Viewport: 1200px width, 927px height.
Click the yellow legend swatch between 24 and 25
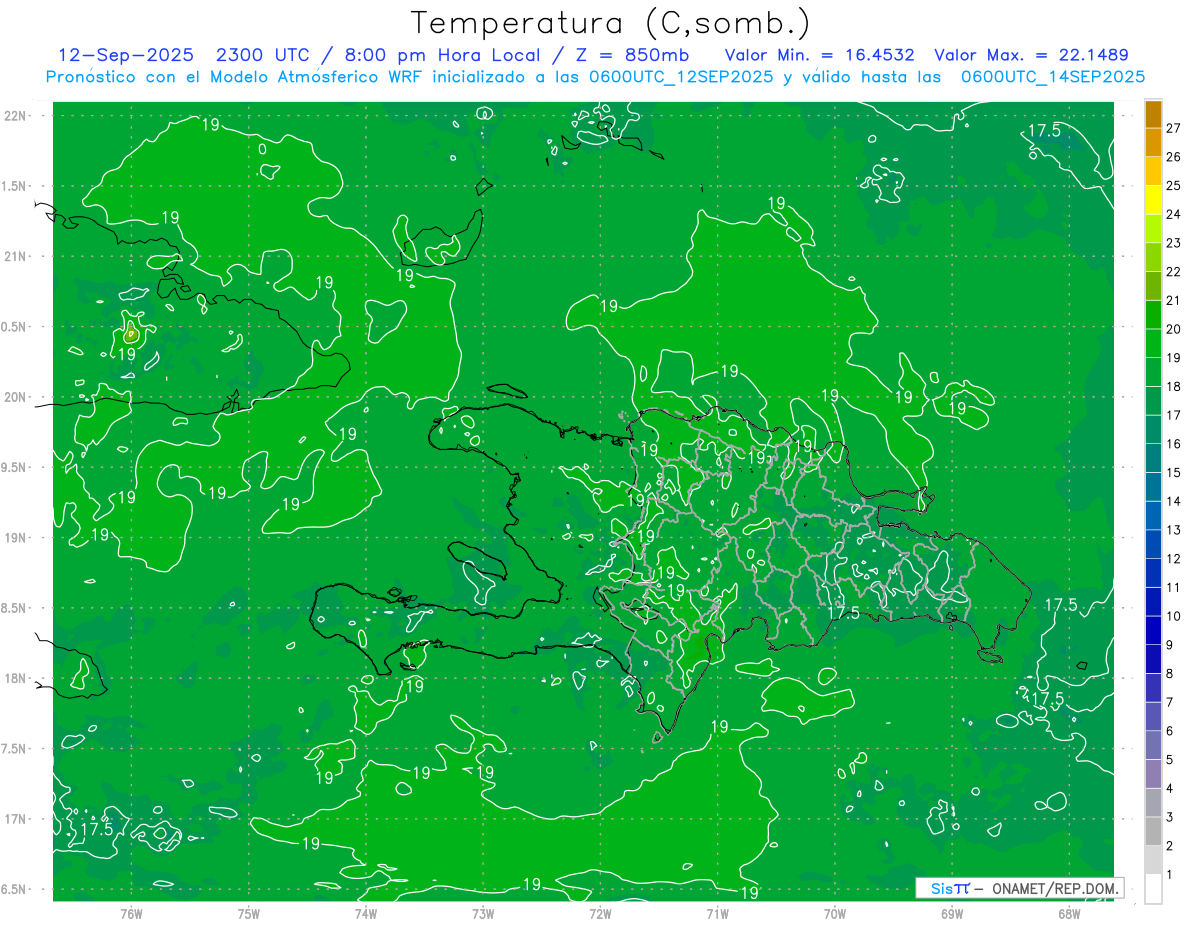click(1153, 199)
